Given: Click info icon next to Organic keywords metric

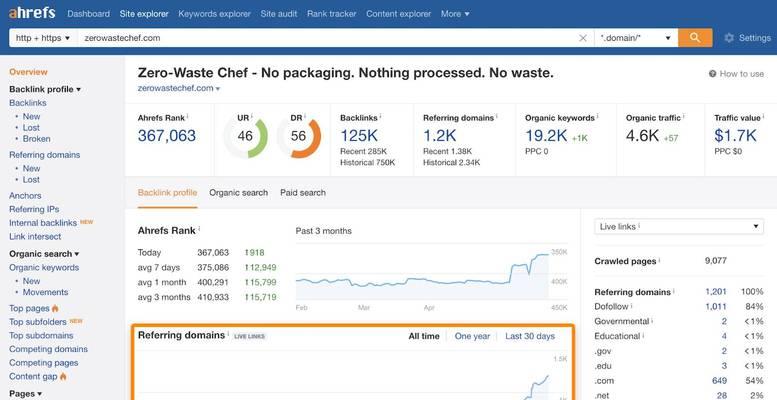Looking at the screenshot, I should [x=597, y=117].
